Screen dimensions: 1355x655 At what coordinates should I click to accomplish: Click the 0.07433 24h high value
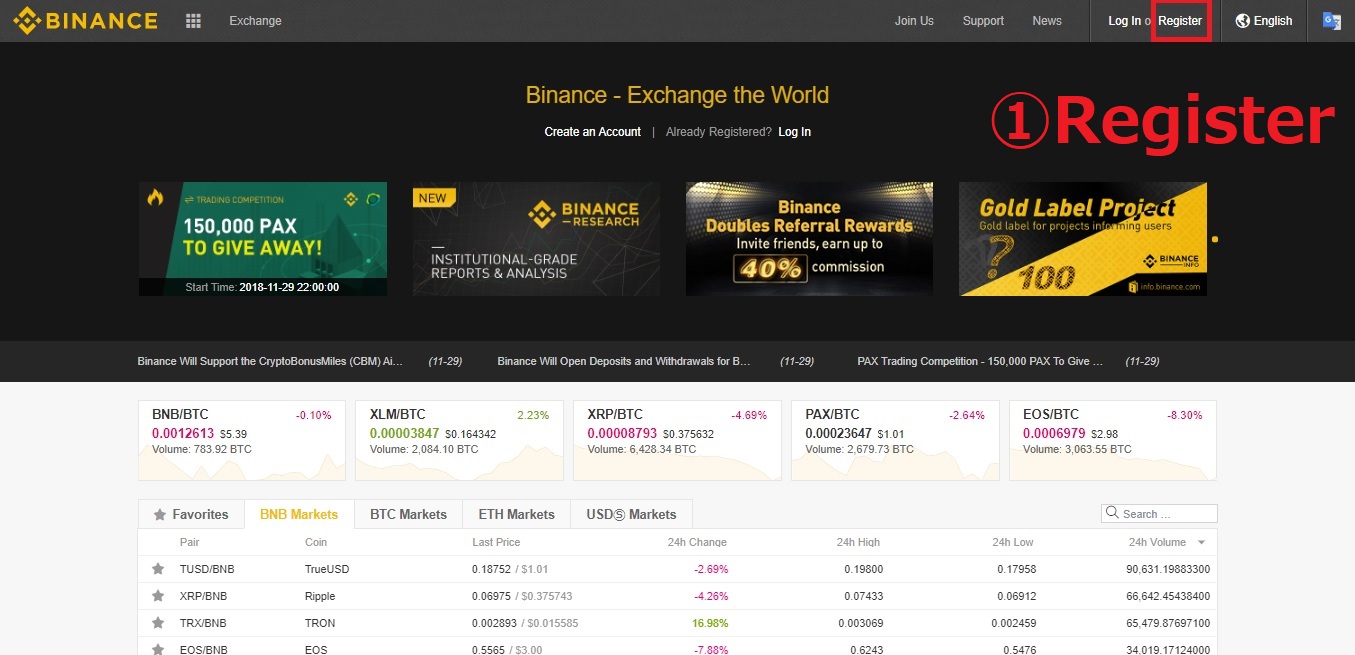click(865, 596)
